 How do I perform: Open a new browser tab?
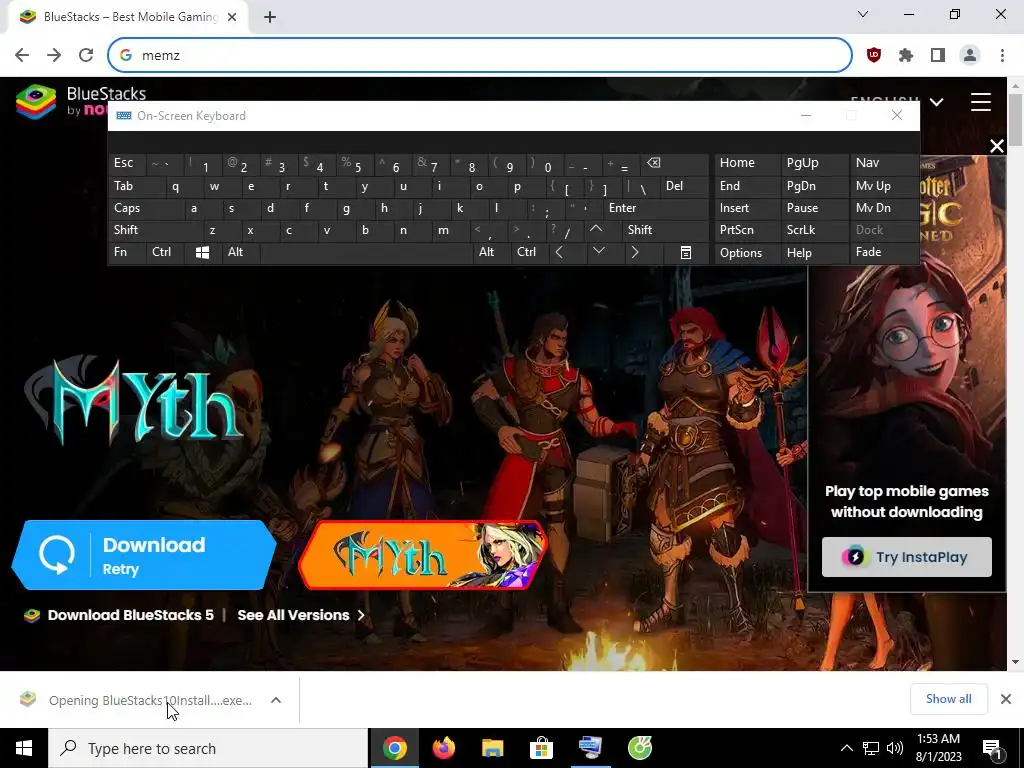[270, 17]
